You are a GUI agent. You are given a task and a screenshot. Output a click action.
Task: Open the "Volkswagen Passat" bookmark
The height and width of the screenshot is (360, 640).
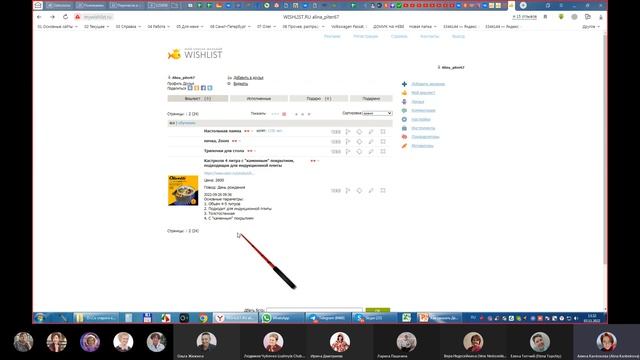click(x=349, y=27)
